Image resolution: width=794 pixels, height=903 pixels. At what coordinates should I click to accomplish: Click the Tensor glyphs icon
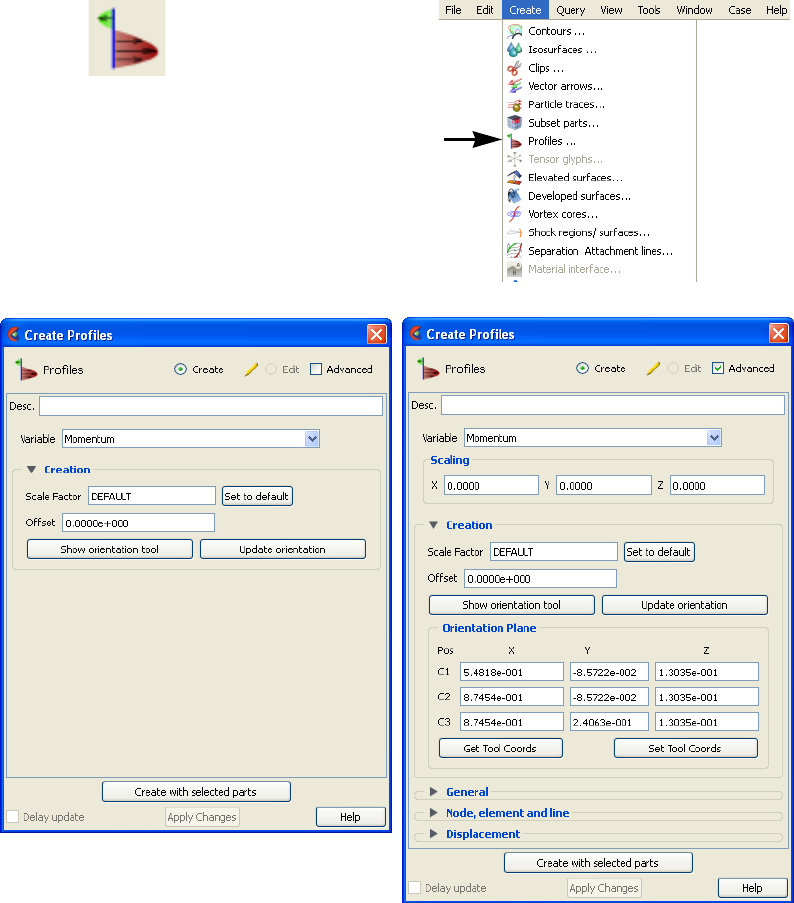[x=514, y=159]
